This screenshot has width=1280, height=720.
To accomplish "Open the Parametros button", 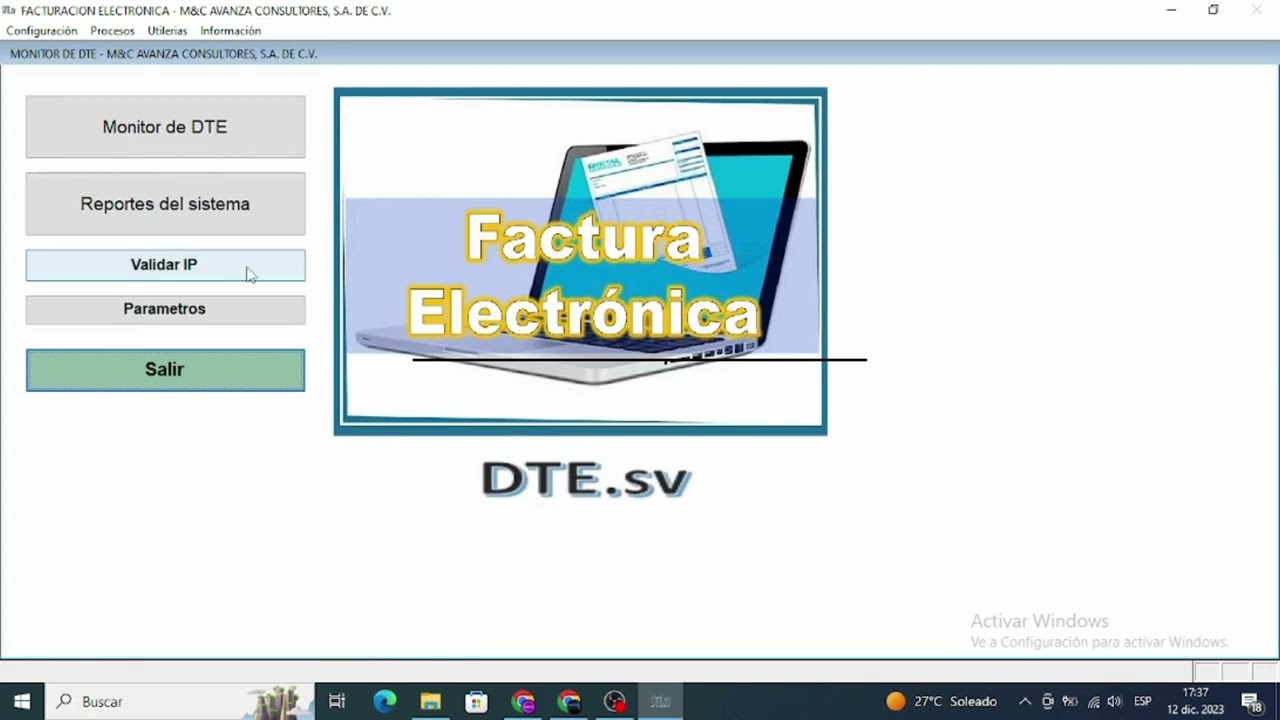I will (x=165, y=309).
